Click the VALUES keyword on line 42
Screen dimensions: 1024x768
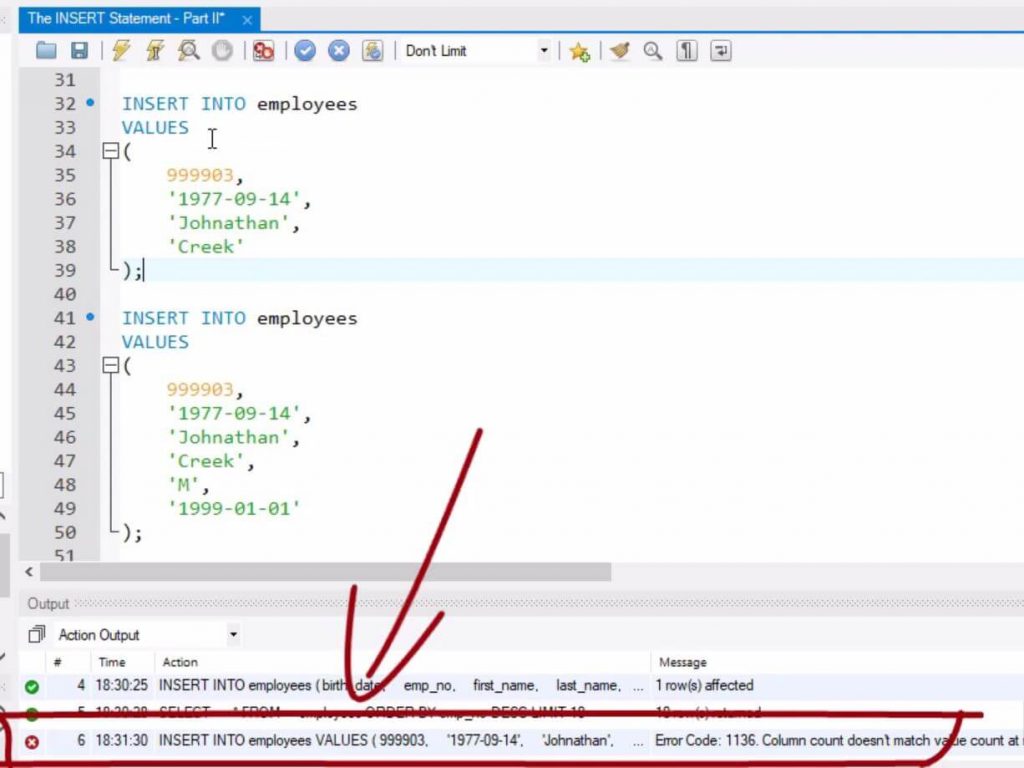click(155, 342)
